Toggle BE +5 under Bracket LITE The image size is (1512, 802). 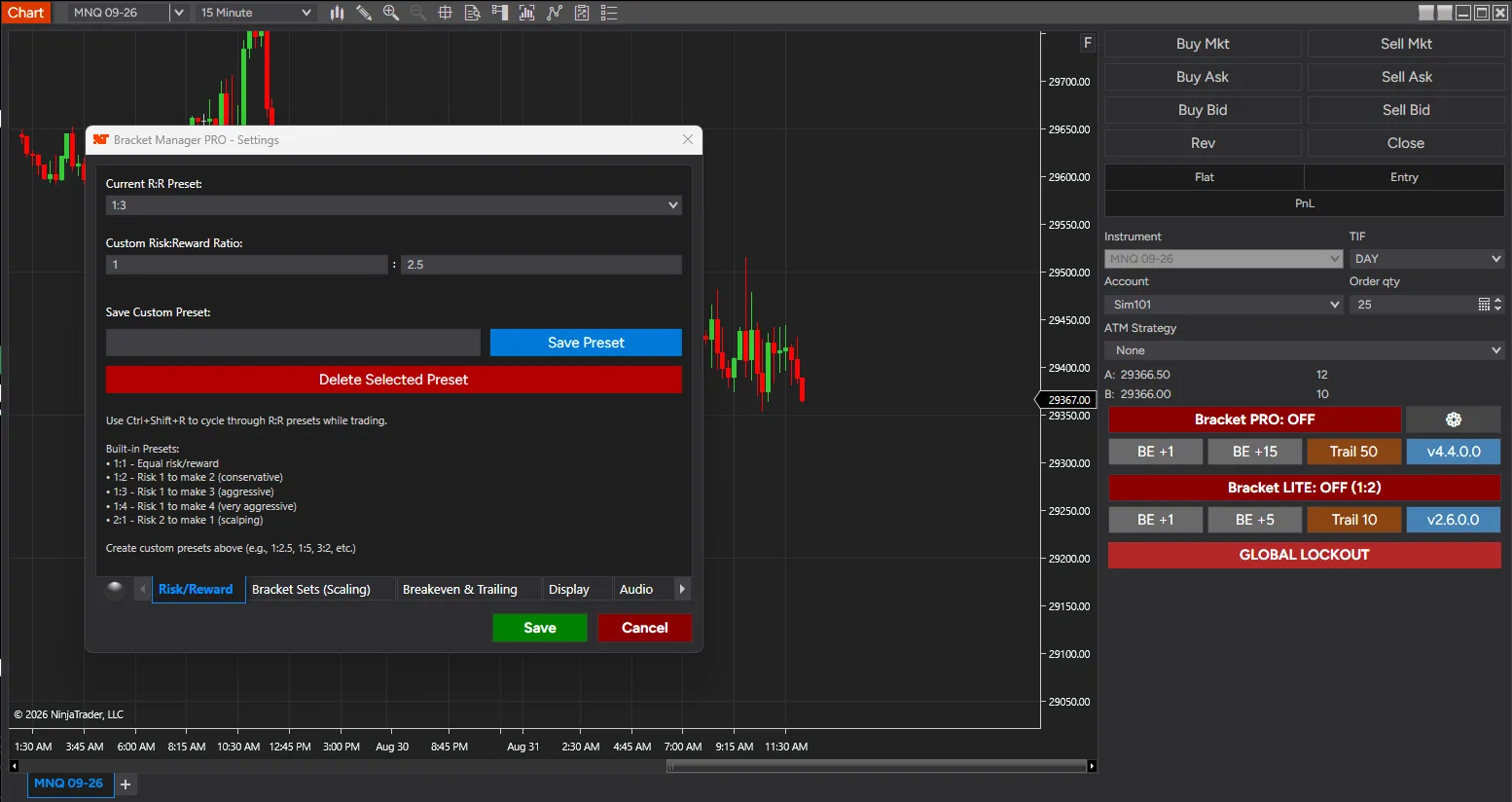click(x=1255, y=520)
